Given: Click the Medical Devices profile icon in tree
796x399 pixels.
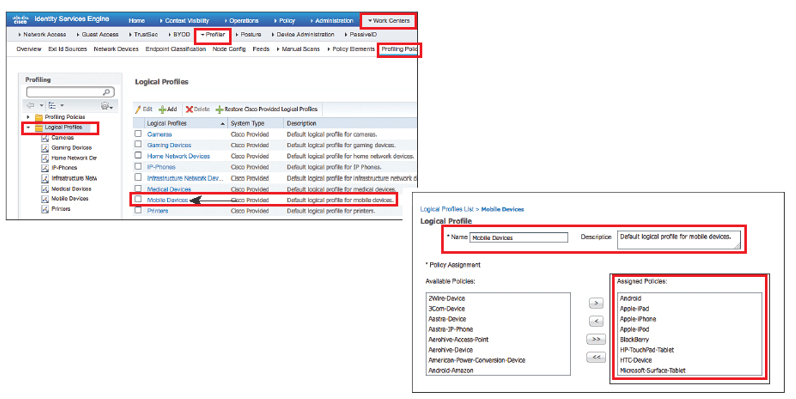Looking at the screenshot, I should pyautogui.click(x=45, y=189).
